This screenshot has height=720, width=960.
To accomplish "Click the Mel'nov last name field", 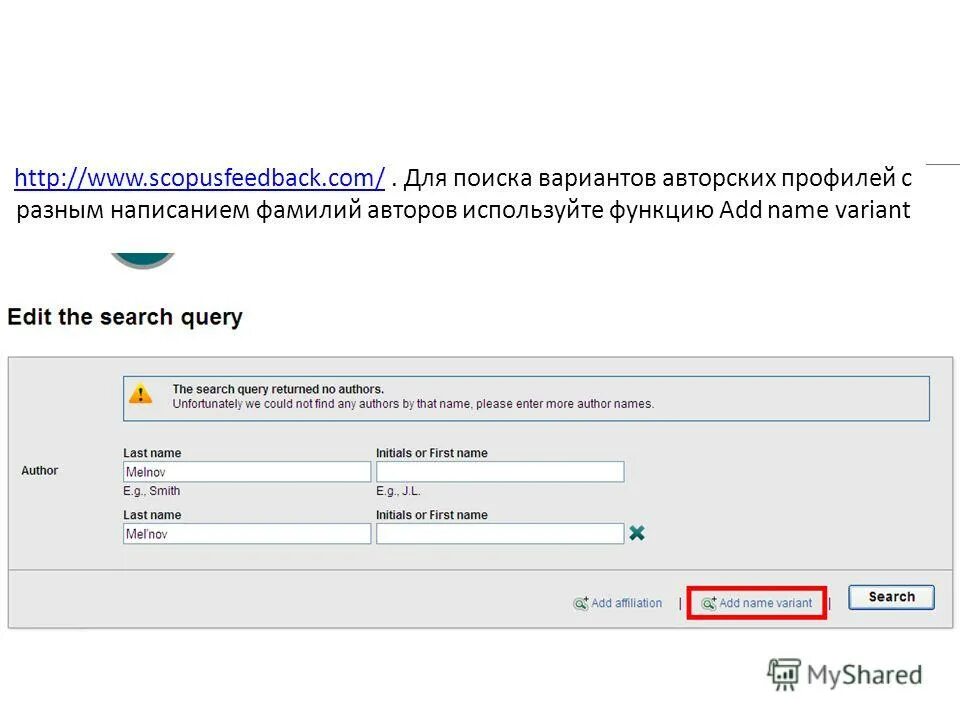I will (x=247, y=533).
